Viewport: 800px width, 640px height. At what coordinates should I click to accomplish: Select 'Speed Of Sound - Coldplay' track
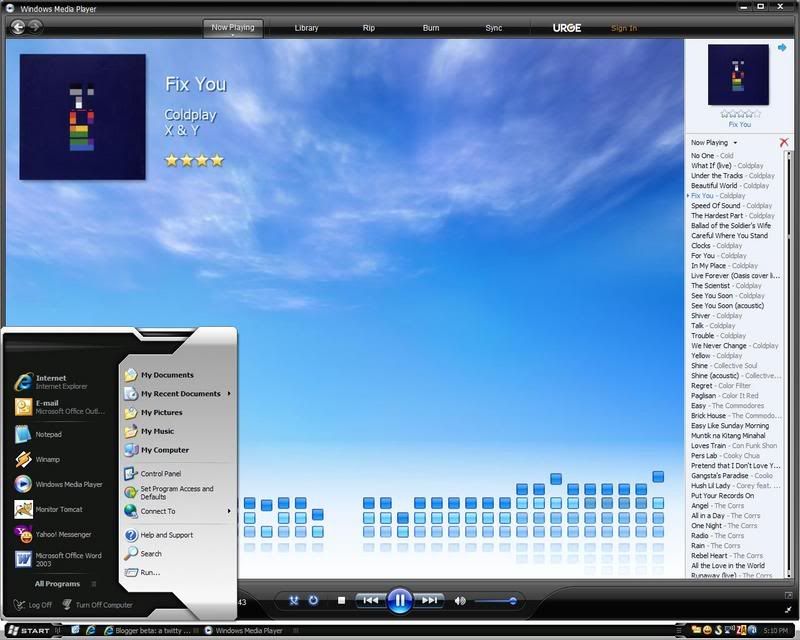point(731,206)
